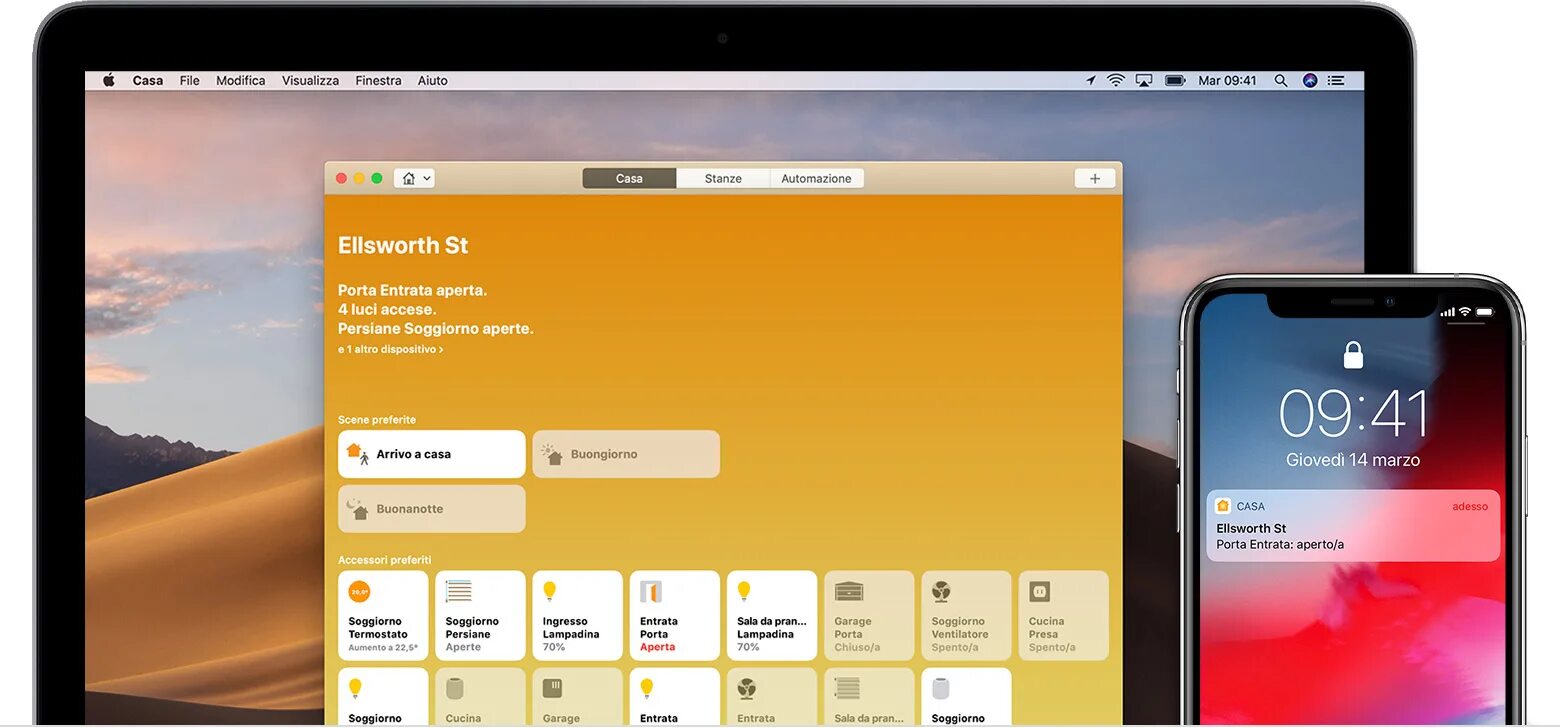
Task: Open Spotlight search magnifier
Action: click(1281, 80)
